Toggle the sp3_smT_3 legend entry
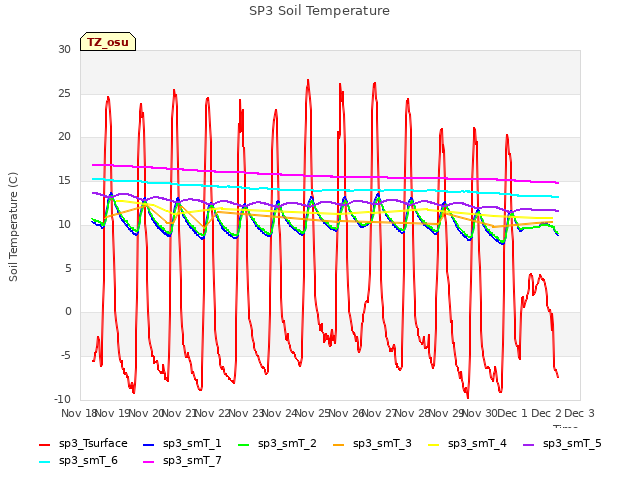This screenshot has height=480, width=640. point(372,444)
